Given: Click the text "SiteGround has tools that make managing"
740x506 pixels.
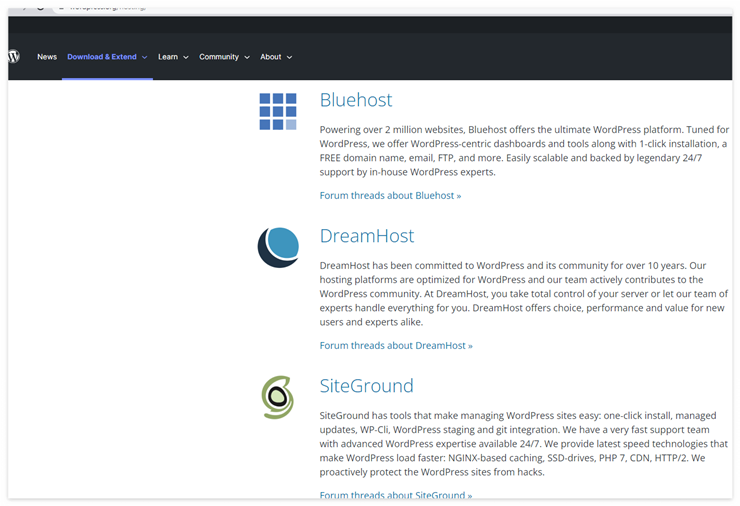Looking at the screenshot, I should [x=412, y=415].
